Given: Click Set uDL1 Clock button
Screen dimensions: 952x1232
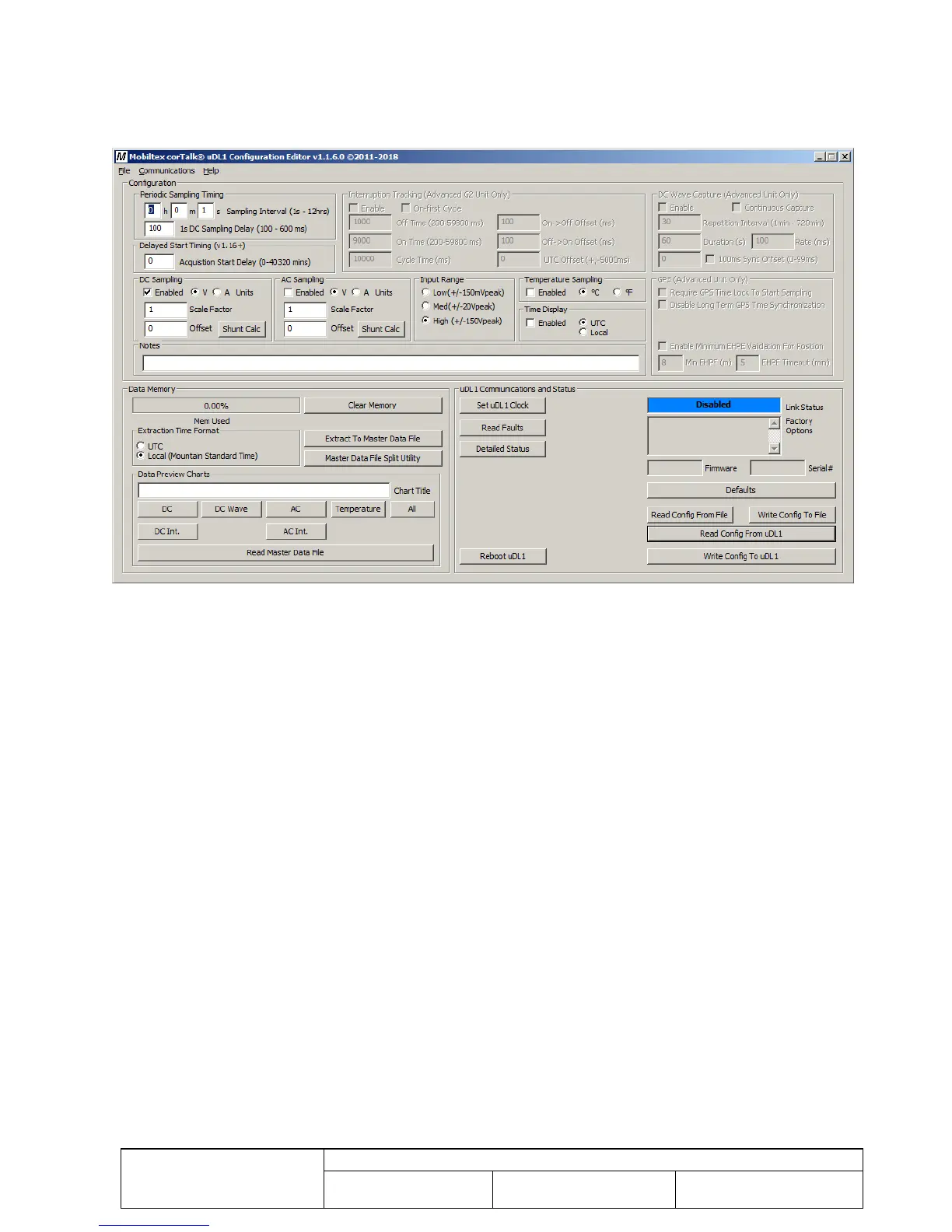Looking at the screenshot, I should point(502,405).
